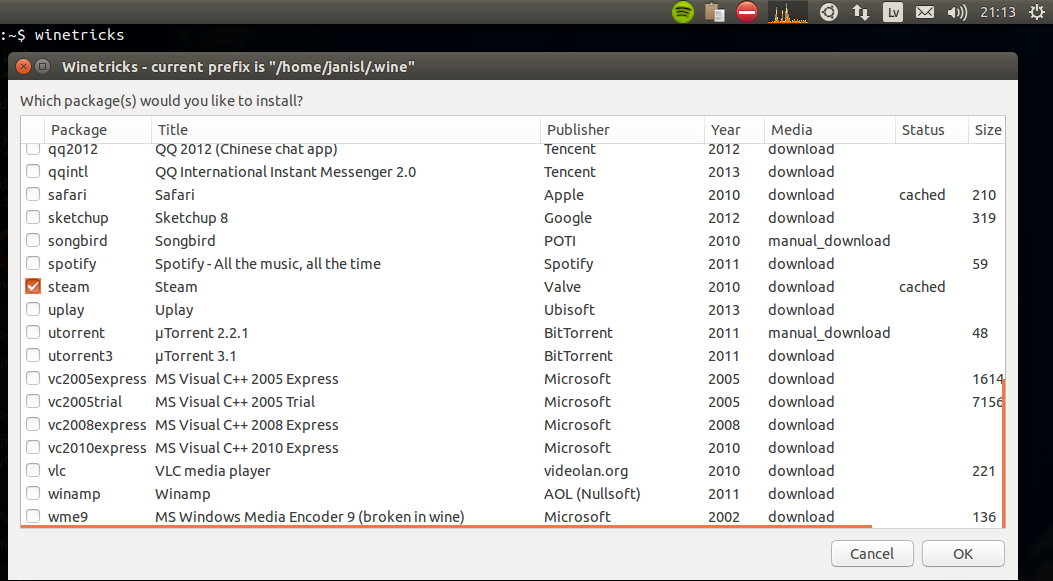Click the circular Ubuntu tray indicator
This screenshot has height=581, width=1053.
point(829,11)
